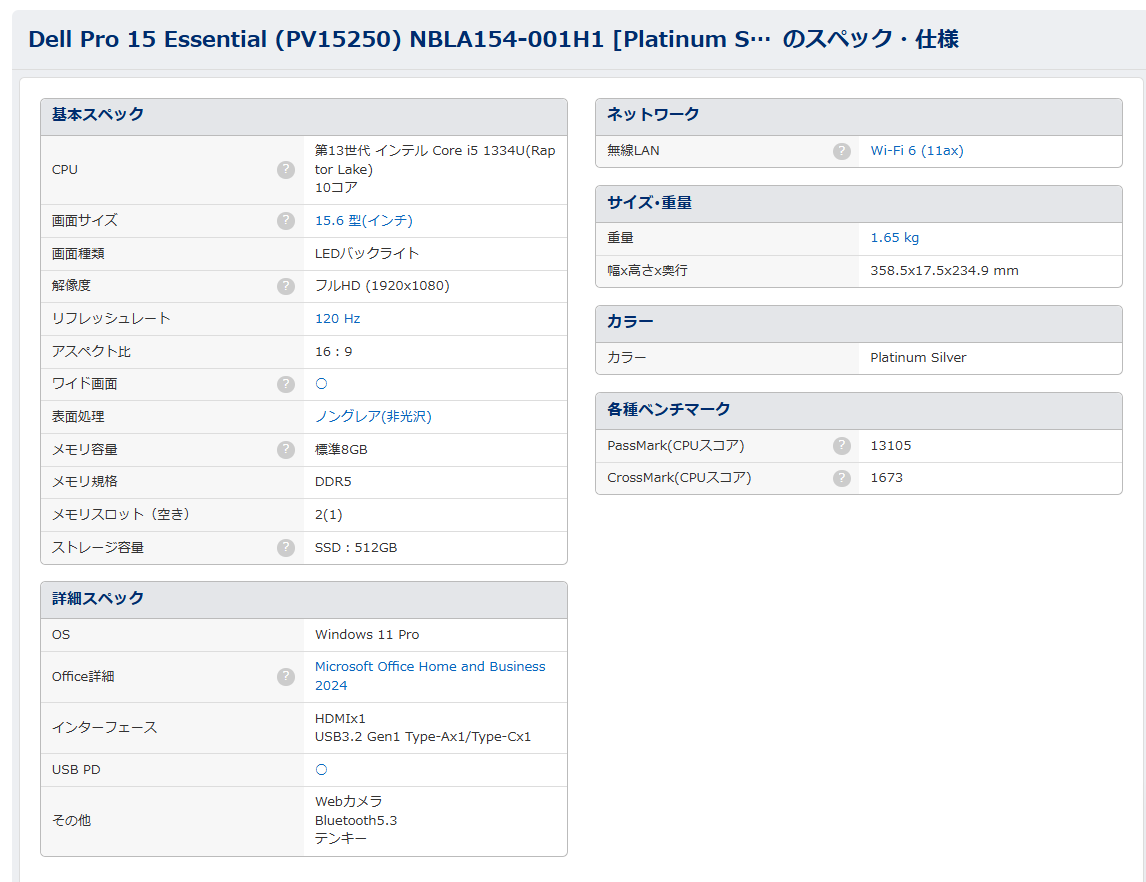1146x882 pixels.
Task: Click the ノングレア(非光沢) link
Action: pyautogui.click(x=373, y=417)
